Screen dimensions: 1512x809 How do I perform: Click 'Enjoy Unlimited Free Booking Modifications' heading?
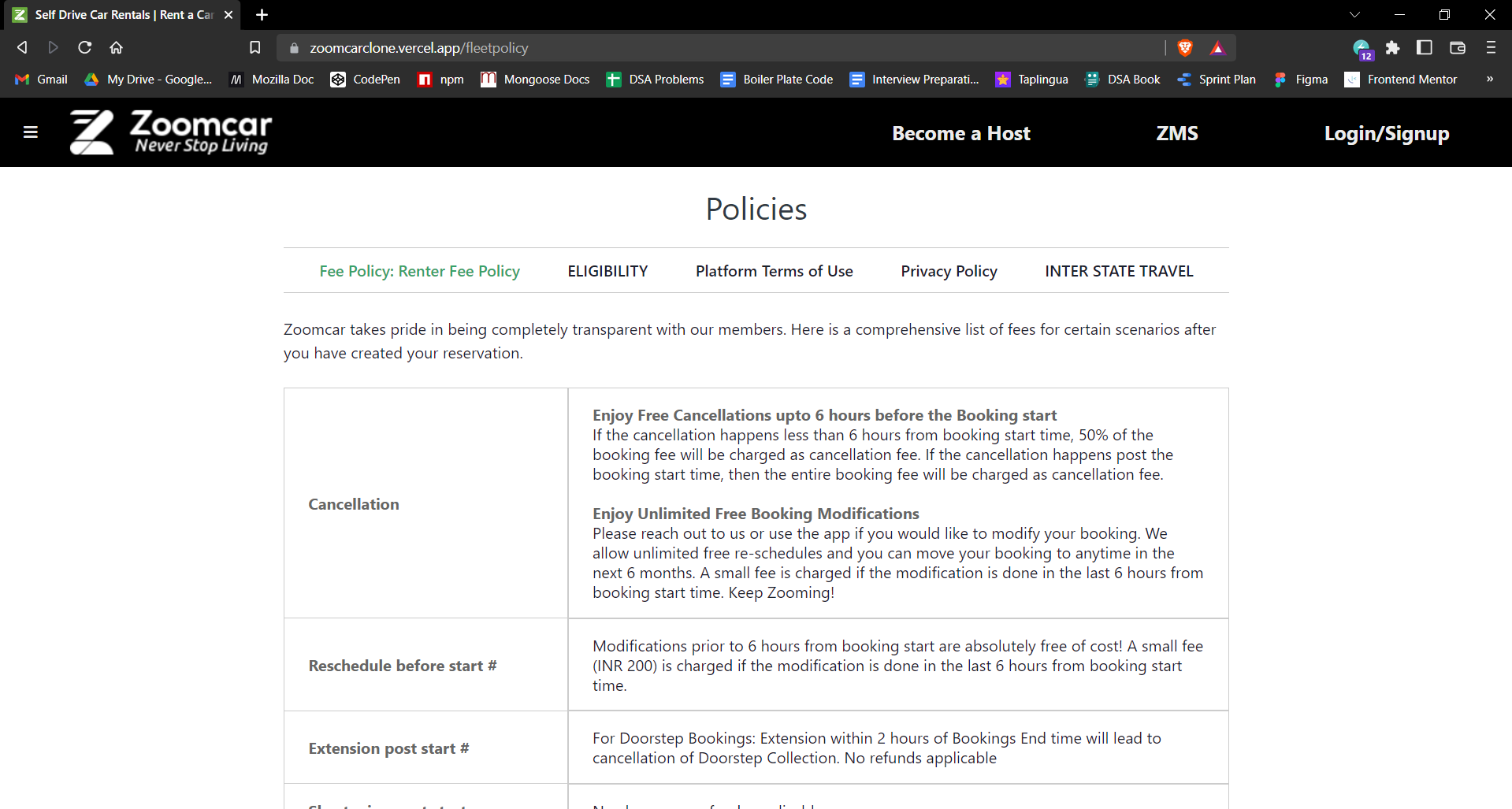(756, 514)
